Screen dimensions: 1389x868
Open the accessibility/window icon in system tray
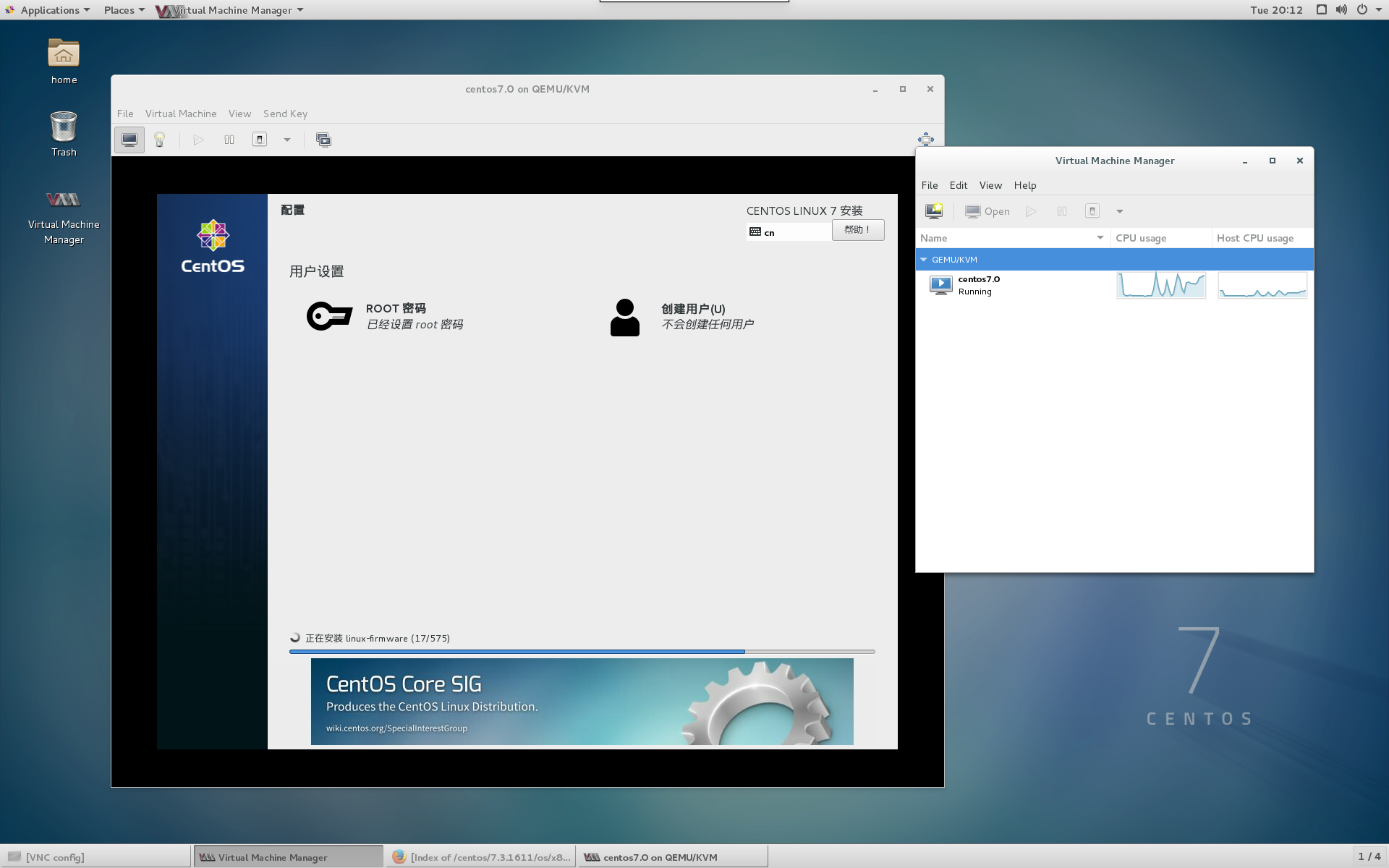pos(1321,10)
